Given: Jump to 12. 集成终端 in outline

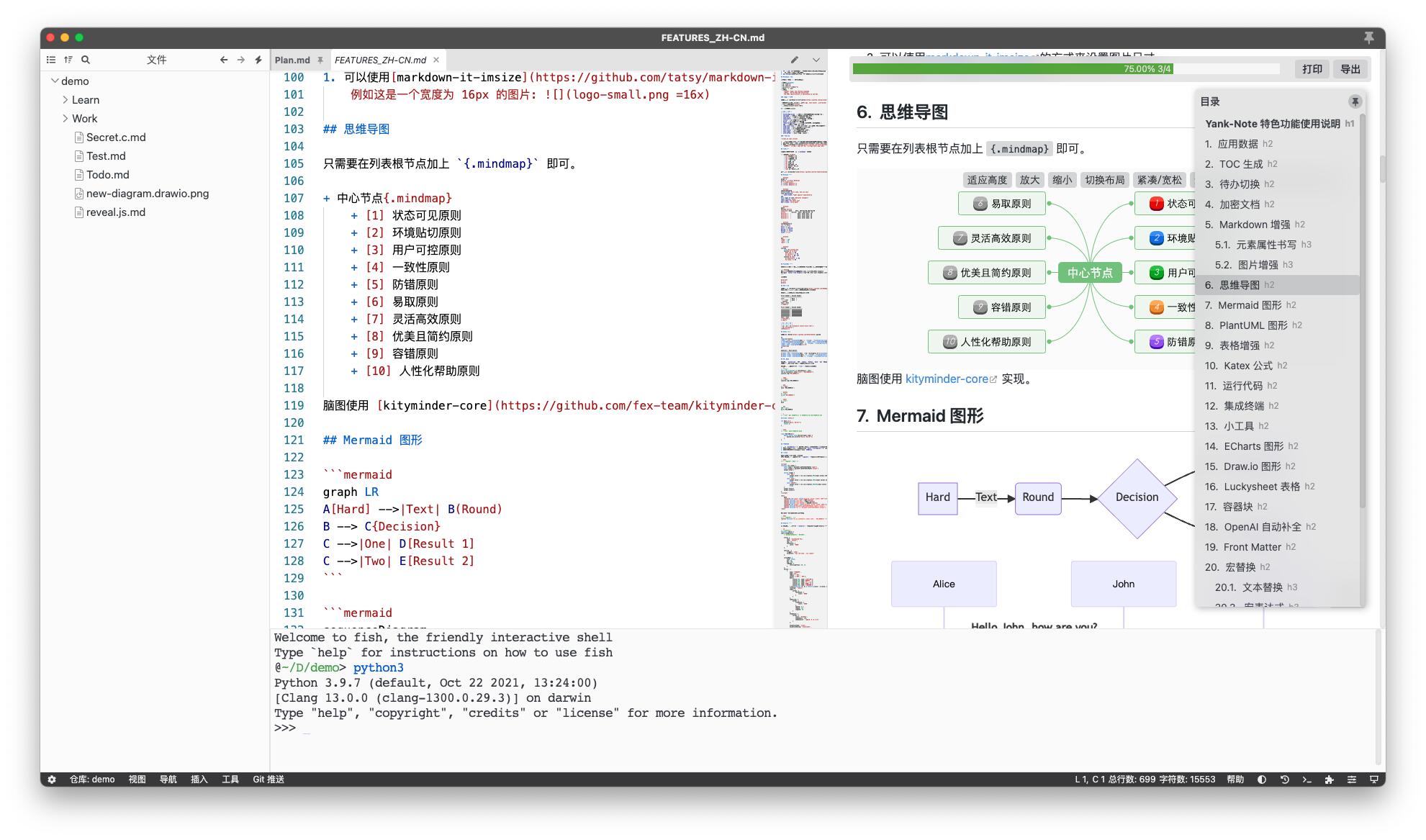Looking at the screenshot, I should [x=1278, y=406].
